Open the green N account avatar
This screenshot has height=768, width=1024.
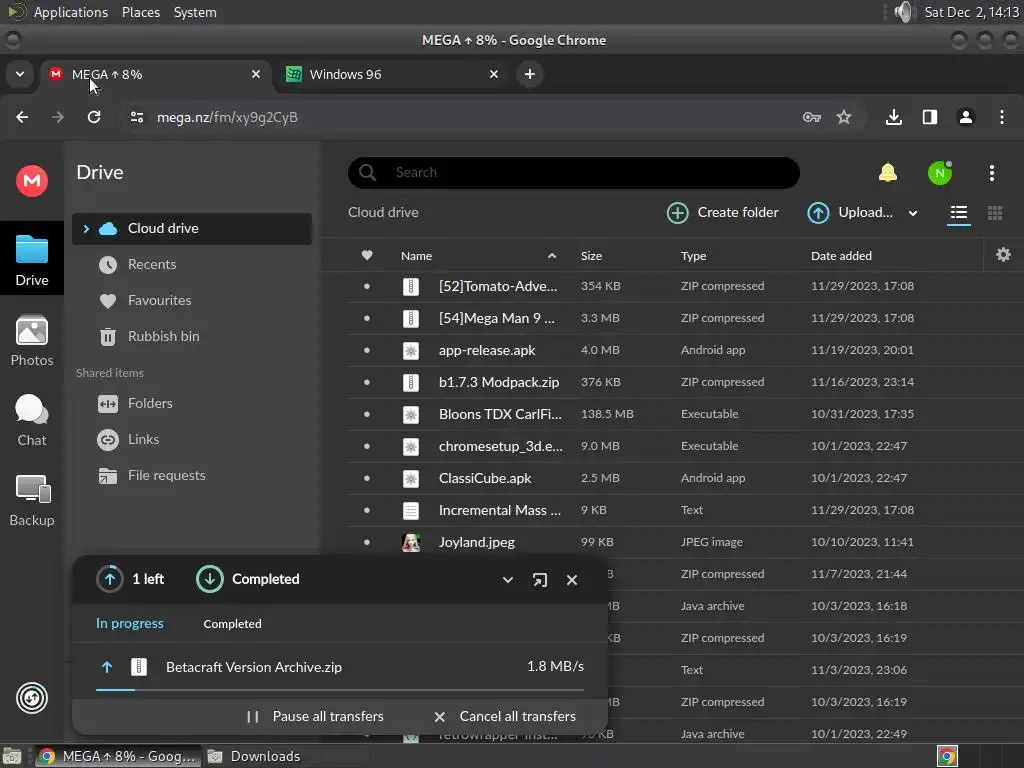[940, 173]
